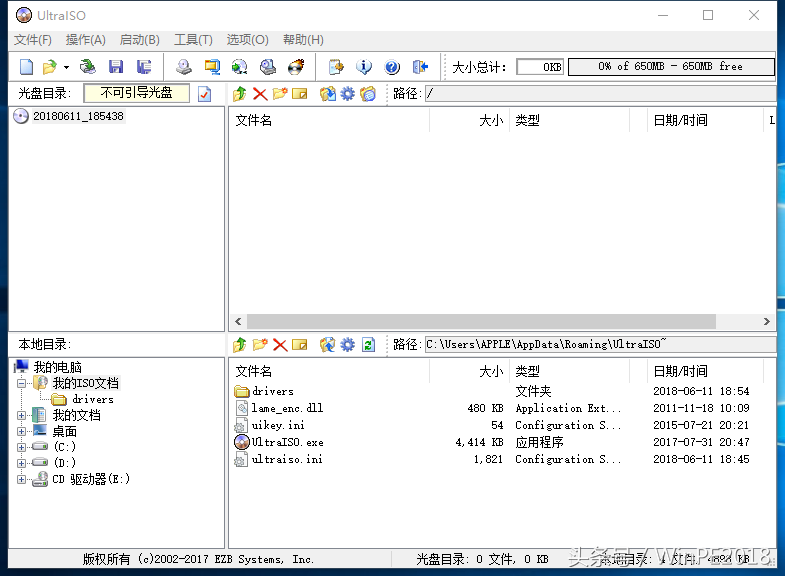
Task: Click the Burn CD/DVD image icon
Action: [x=296, y=67]
